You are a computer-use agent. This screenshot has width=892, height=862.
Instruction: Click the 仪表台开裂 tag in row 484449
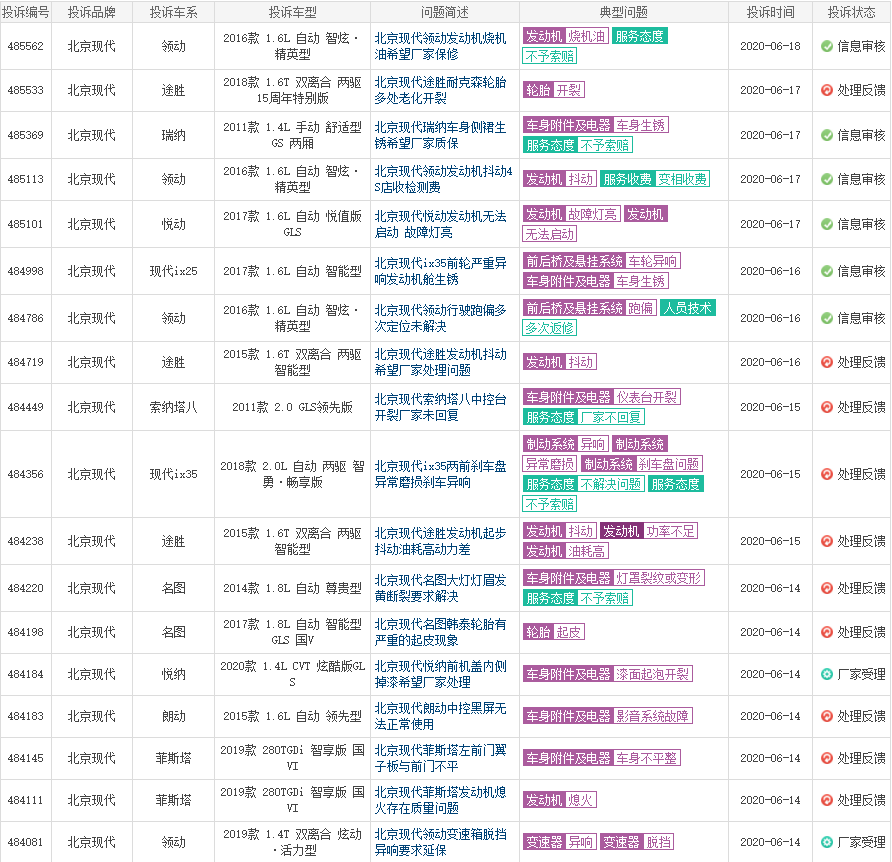click(647, 397)
